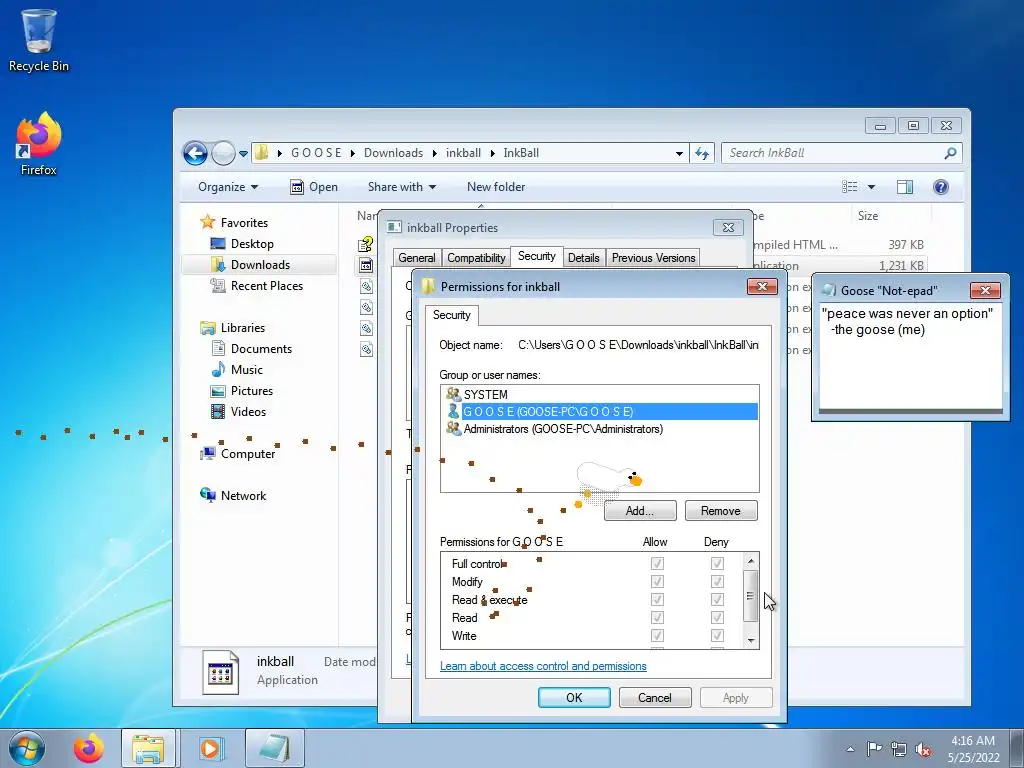The width and height of the screenshot is (1024, 768).
Task: Show hidden tray icons arrow
Action: (850, 749)
